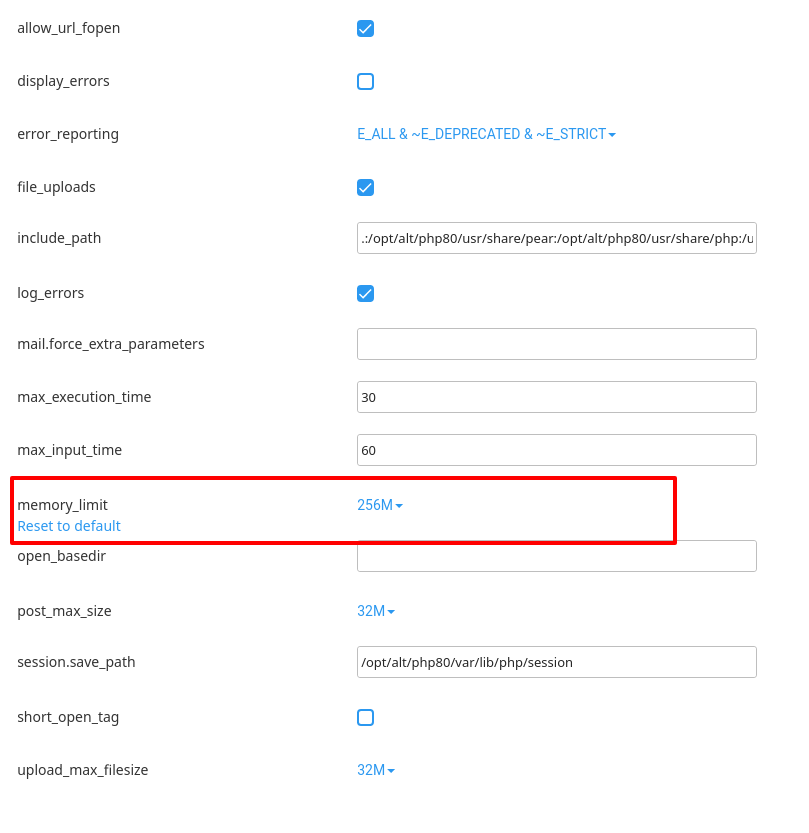Click the empty open_basedir input field

point(557,556)
